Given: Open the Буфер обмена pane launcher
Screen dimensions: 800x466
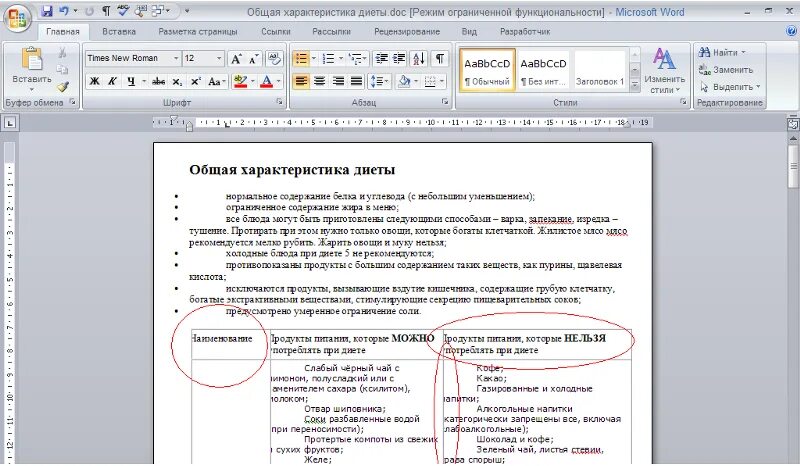Looking at the screenshot, I should coord(72,102).
